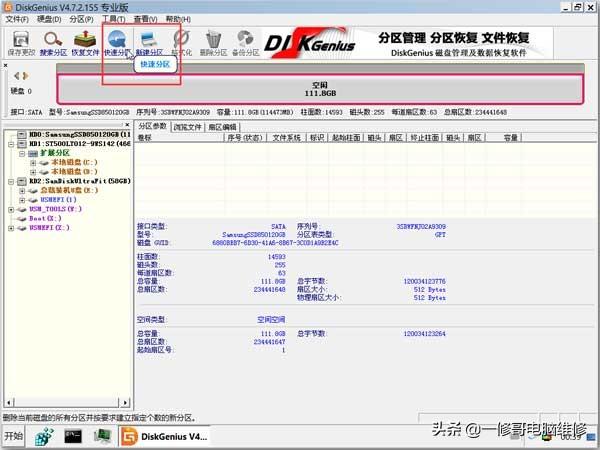Viewport: 600px width, 450px height.
Task: Click the 起始柱面 column header
Action: (x=346, y=137)
